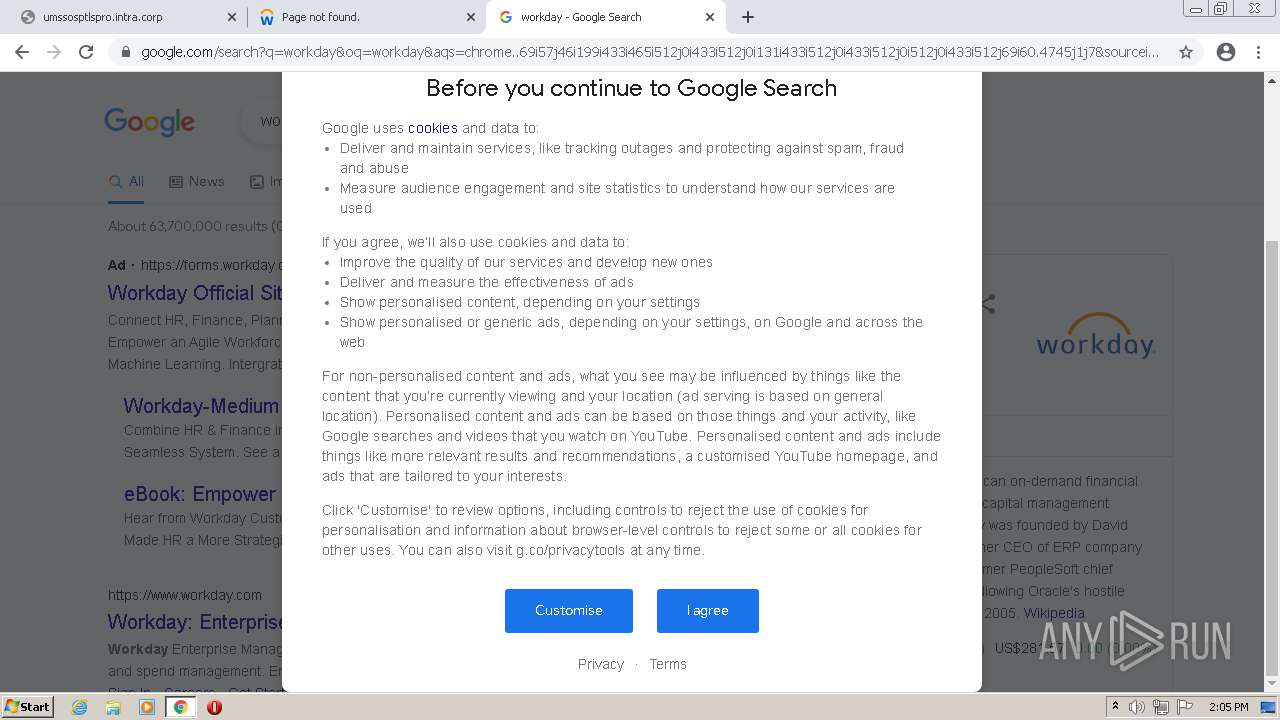This screenshot has width=1280, height=720.
Task: Click the 2:05 PM clock
Action: (1229, 707)
